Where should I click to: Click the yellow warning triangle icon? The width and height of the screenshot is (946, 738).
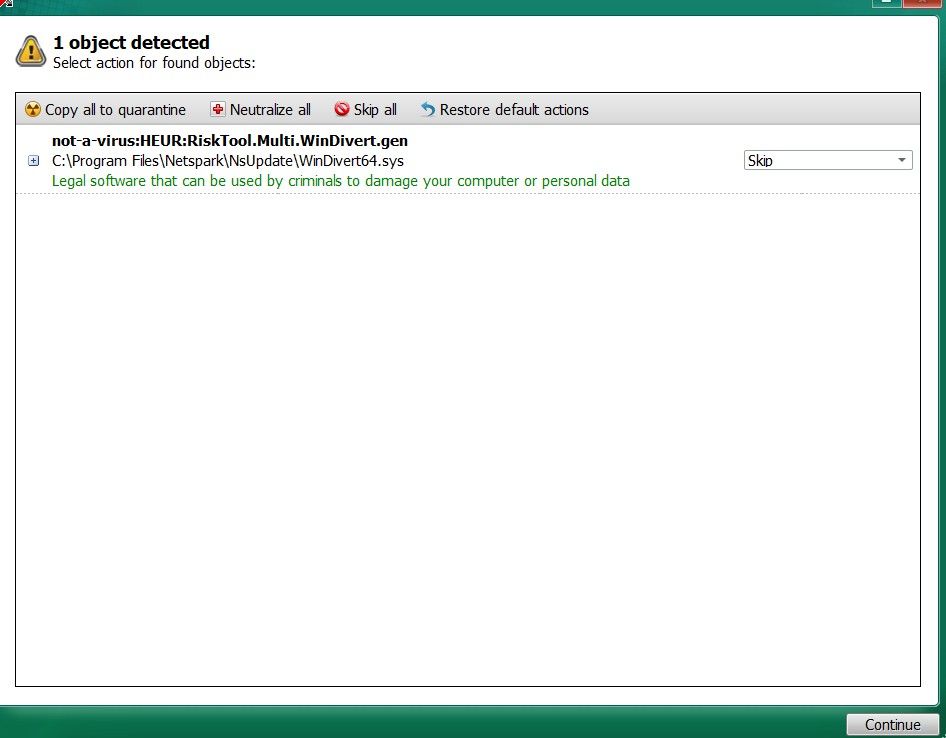tap(31, 51)
